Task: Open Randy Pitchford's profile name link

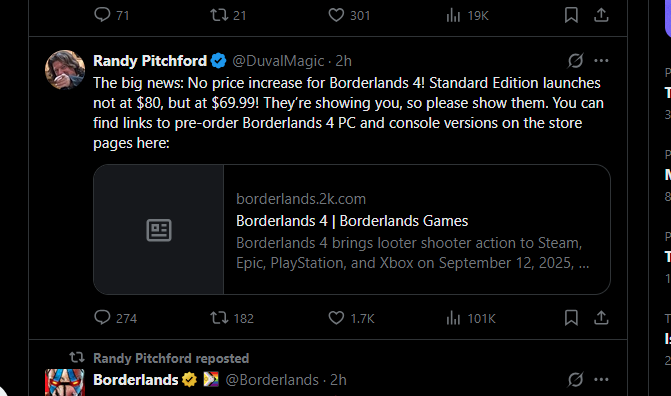Action: [x=150, y=61]
